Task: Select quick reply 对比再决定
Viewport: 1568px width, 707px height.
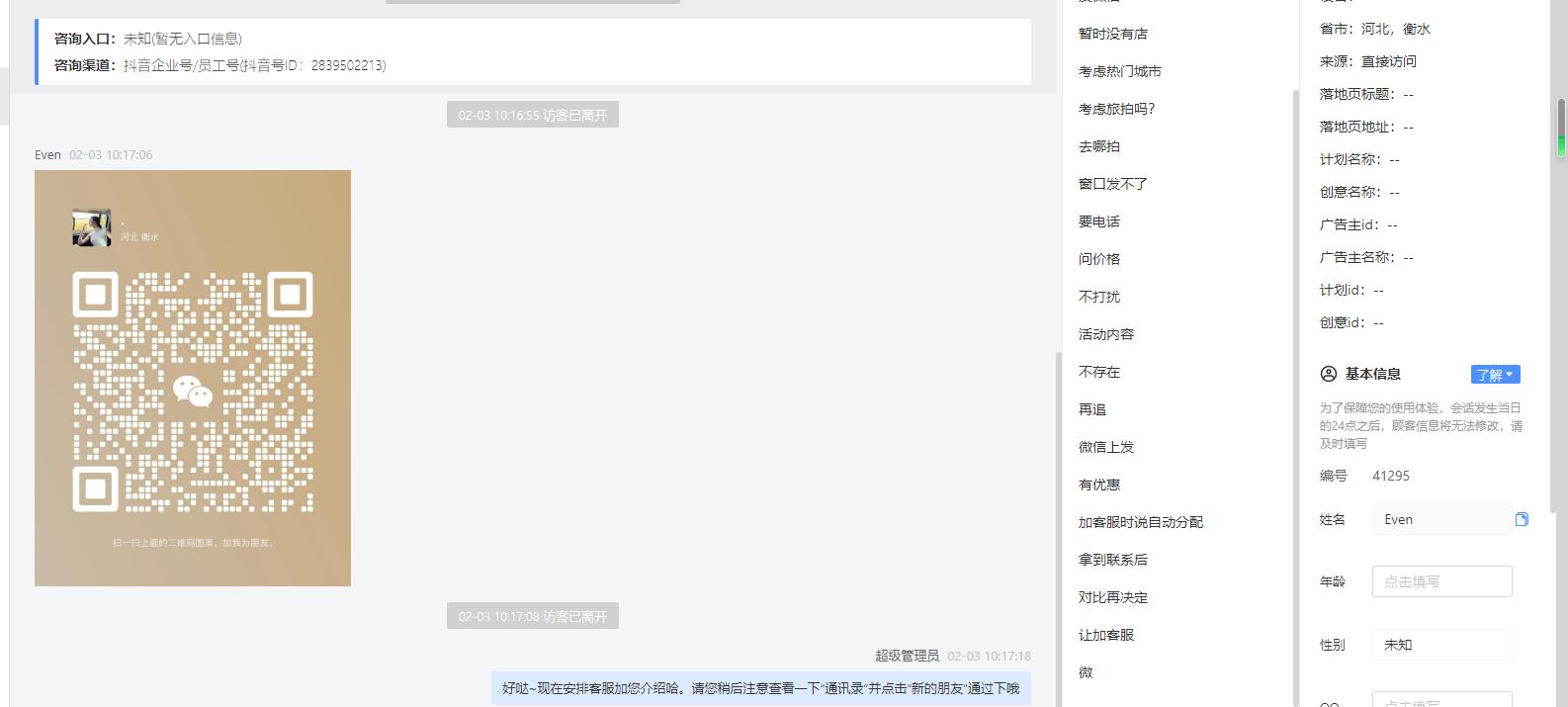Action: [x=1113, y=597]
